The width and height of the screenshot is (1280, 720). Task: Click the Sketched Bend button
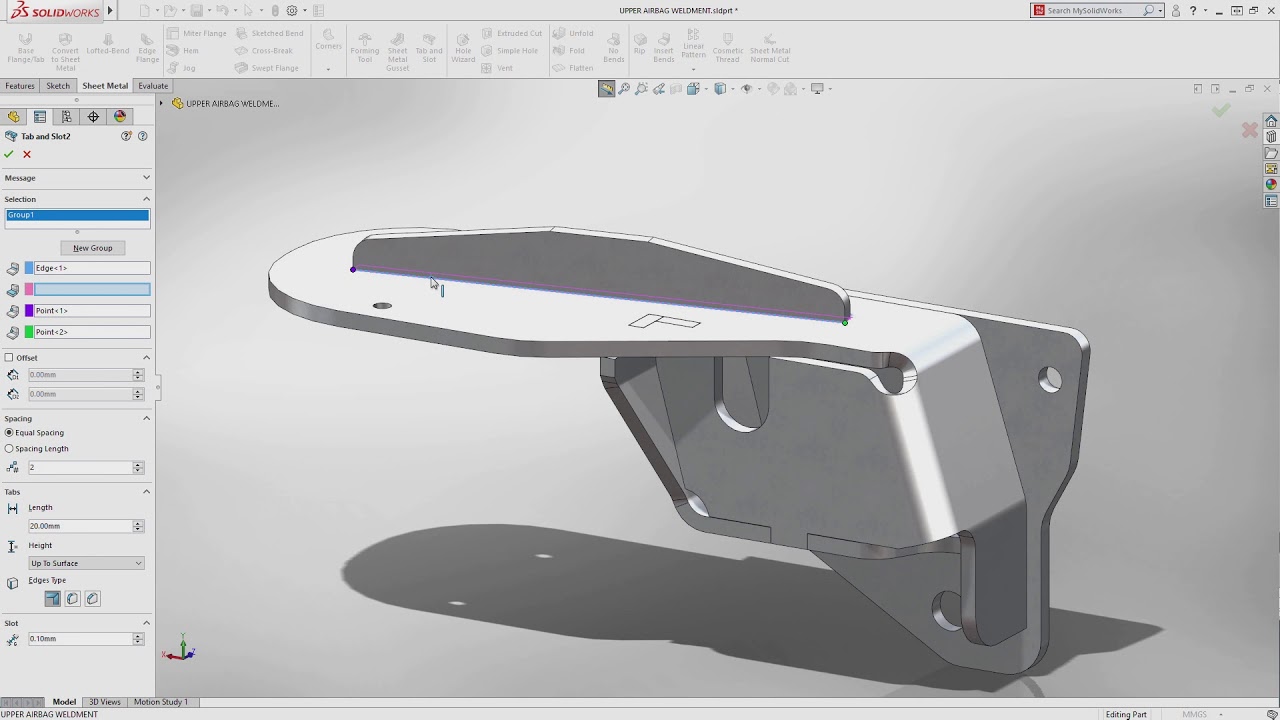point(269,33)
